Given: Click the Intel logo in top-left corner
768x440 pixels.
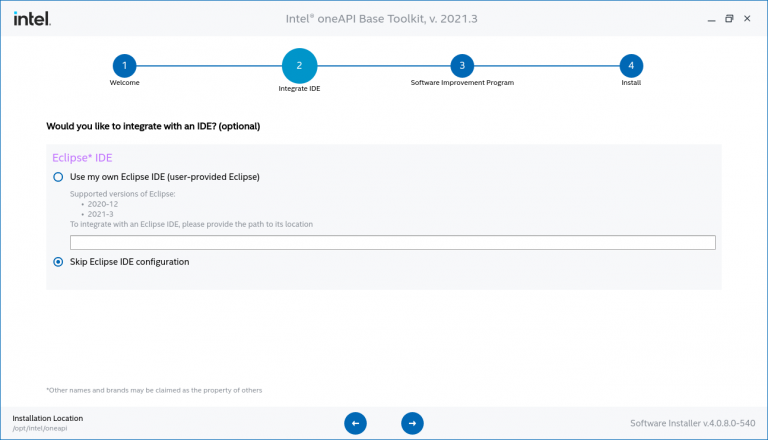Looking at the screenshot, I should point(32,18).
